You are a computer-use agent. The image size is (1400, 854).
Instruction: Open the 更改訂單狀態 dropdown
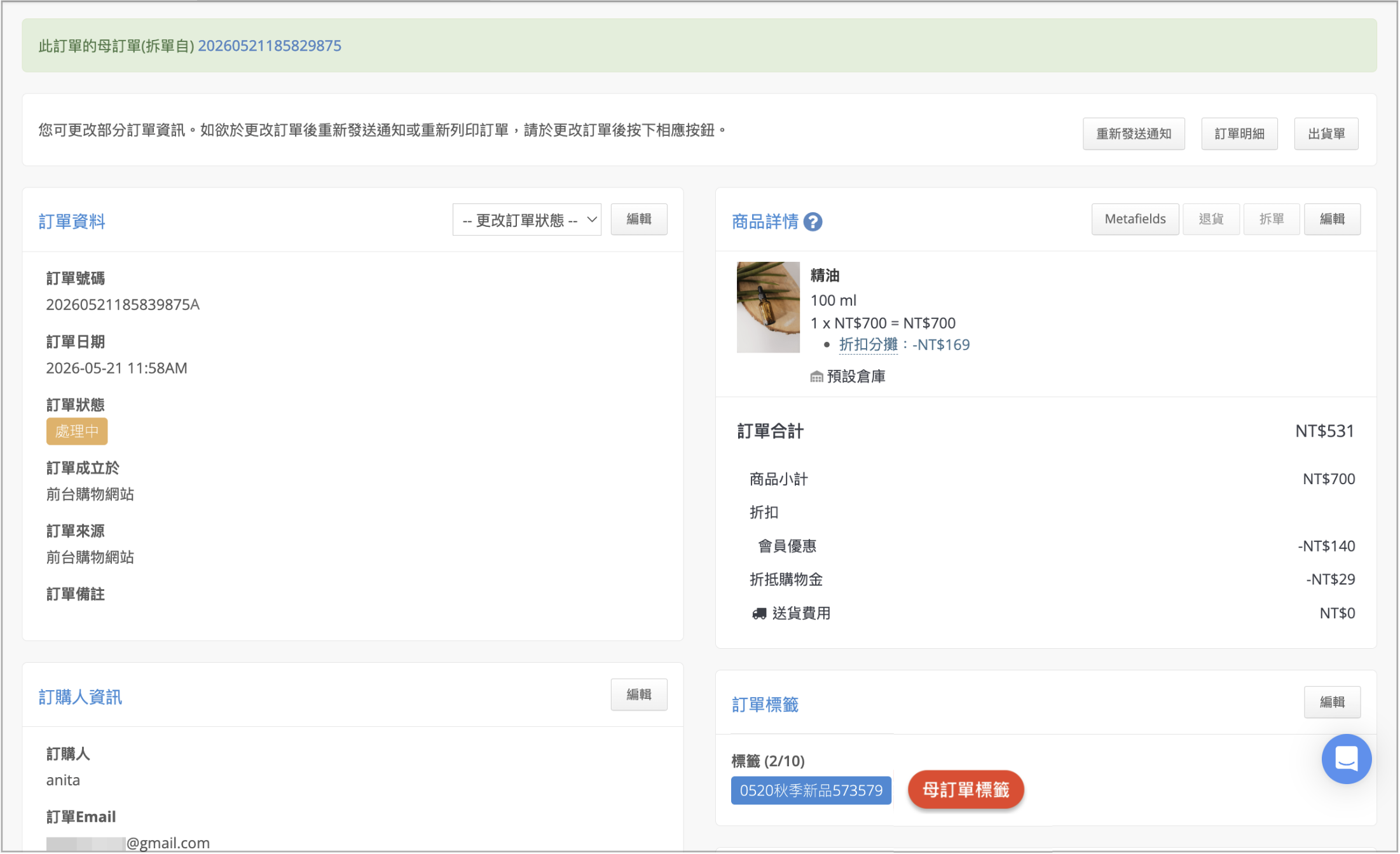pos(526,220)
